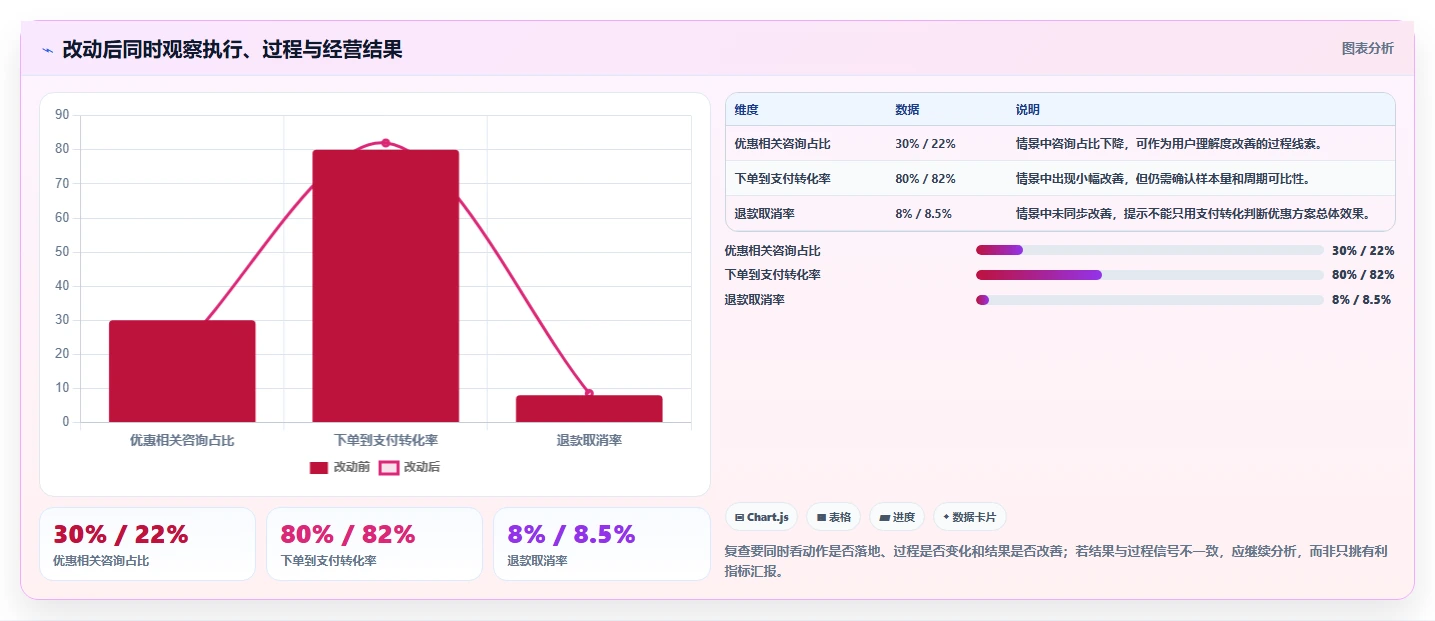Screen dimensions: 1435x621
Task: Open the 30% / 22% data card
Action: pos(148,544)
